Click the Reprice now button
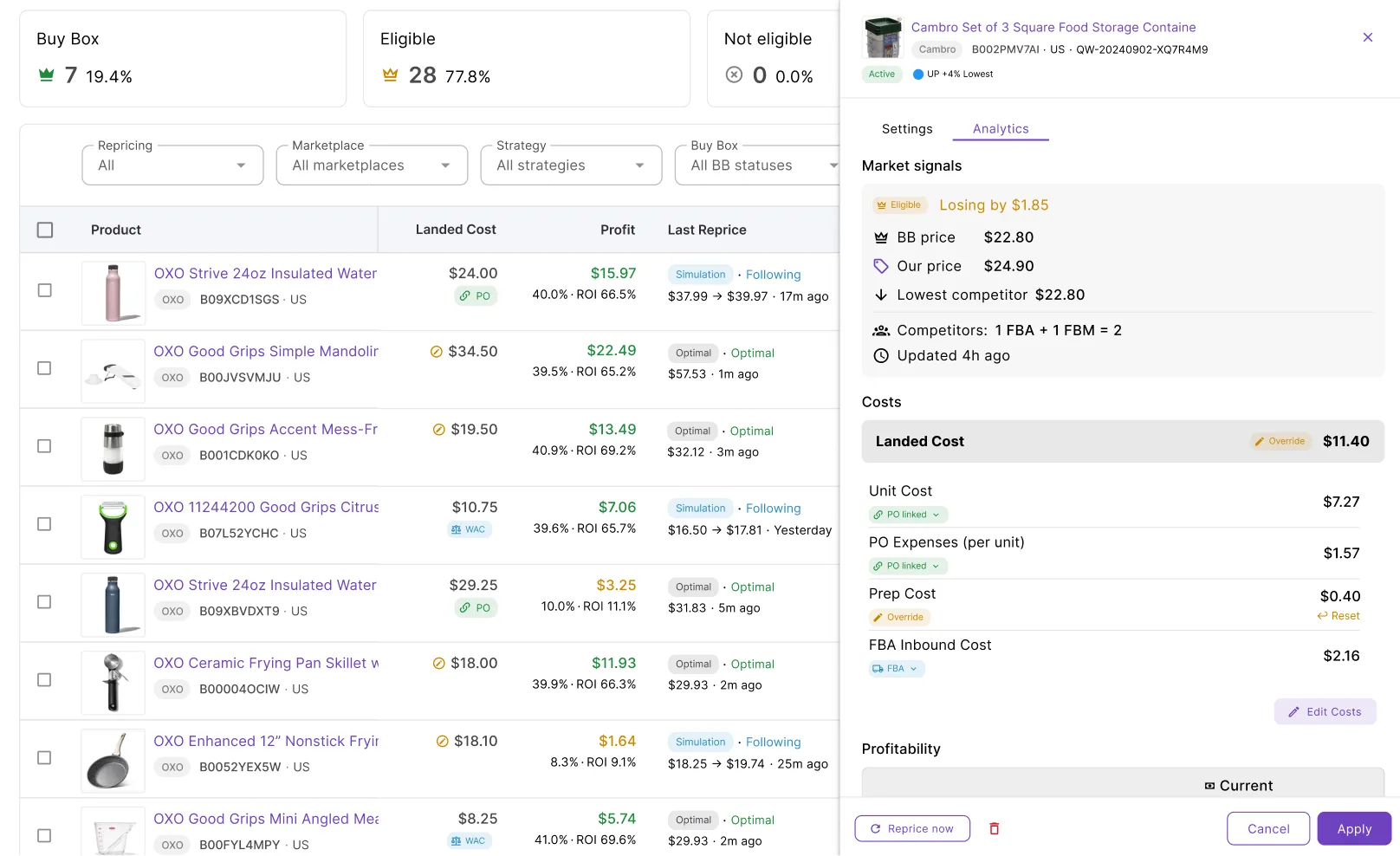 click(x=912, y=829)
